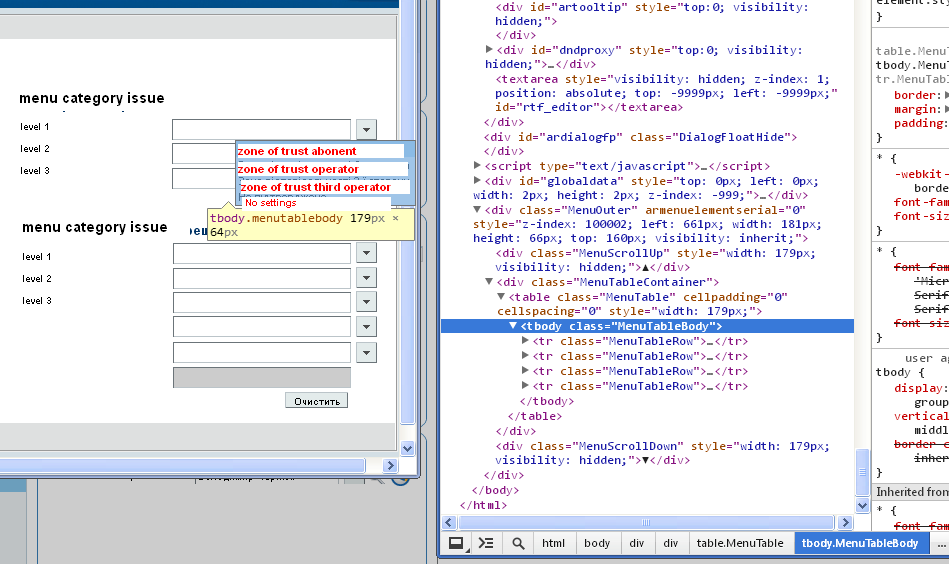Open level 1 dropdown in upper menu category section
Viewport: 949px width, 564px height.
tap(366, 129)
